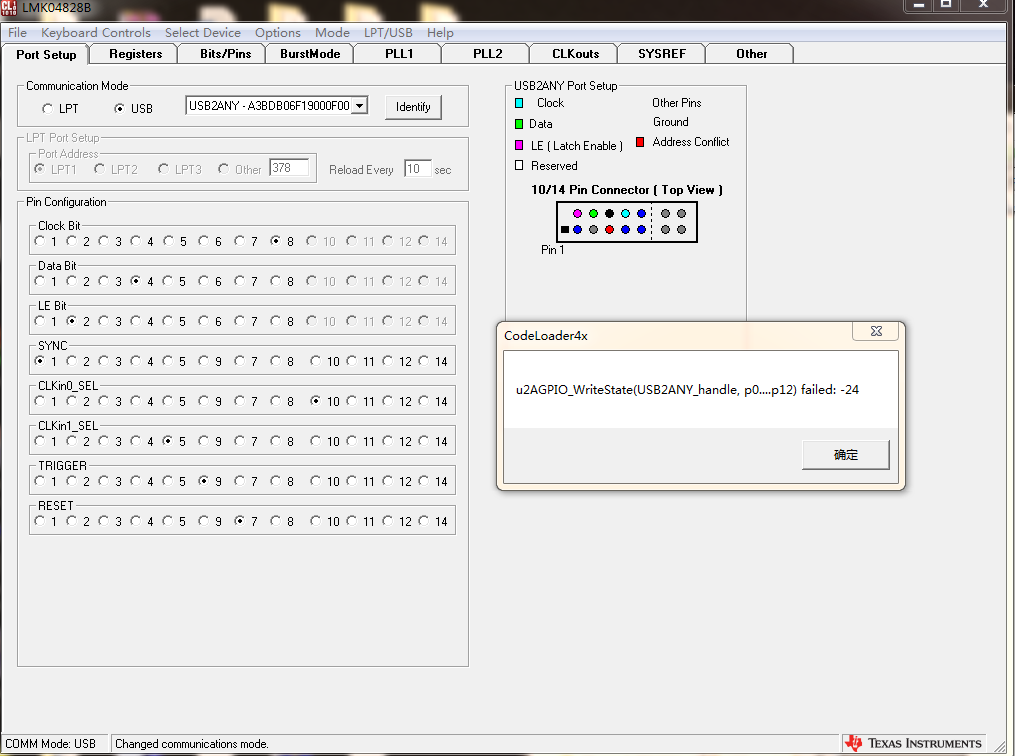Image resolution: width=1015 pixels, height=756 pixels.
Task: Click the red pin in the connector diagram
Action: pos(609,229)
